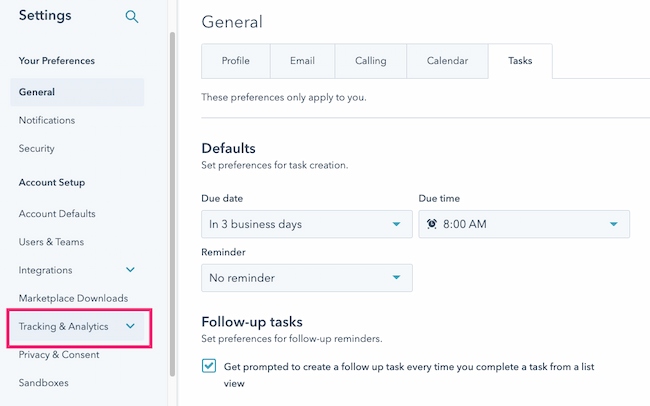Screen dimensions: 650x406
Task: Open the Calling tab
Action: [x=370, y=61]
